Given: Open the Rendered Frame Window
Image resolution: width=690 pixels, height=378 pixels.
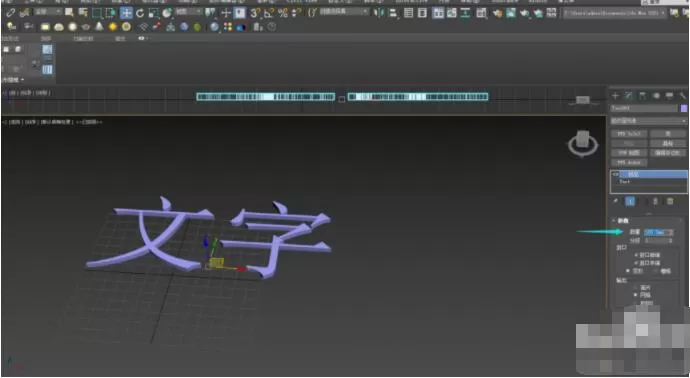Looking at the screenshot, I should [x=511, y=13].
